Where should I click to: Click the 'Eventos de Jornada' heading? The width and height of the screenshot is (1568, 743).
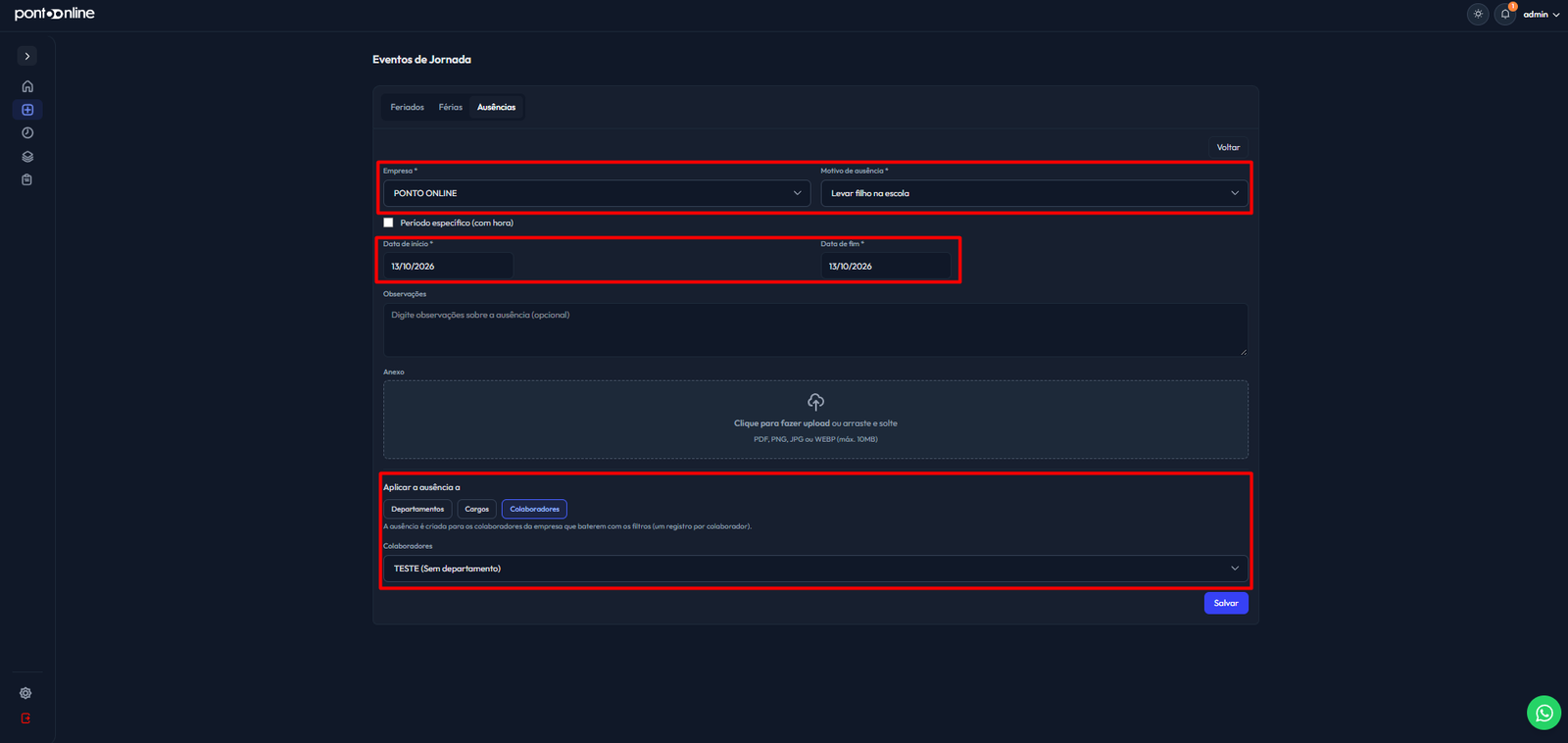pos(421,60)
